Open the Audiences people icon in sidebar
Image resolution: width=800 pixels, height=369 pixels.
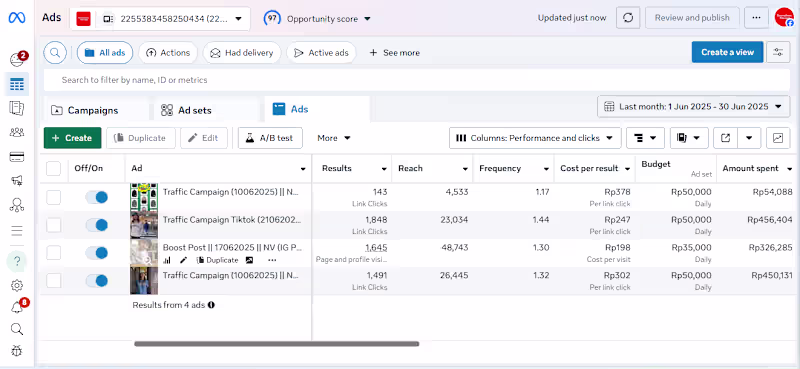coord(16,133)
